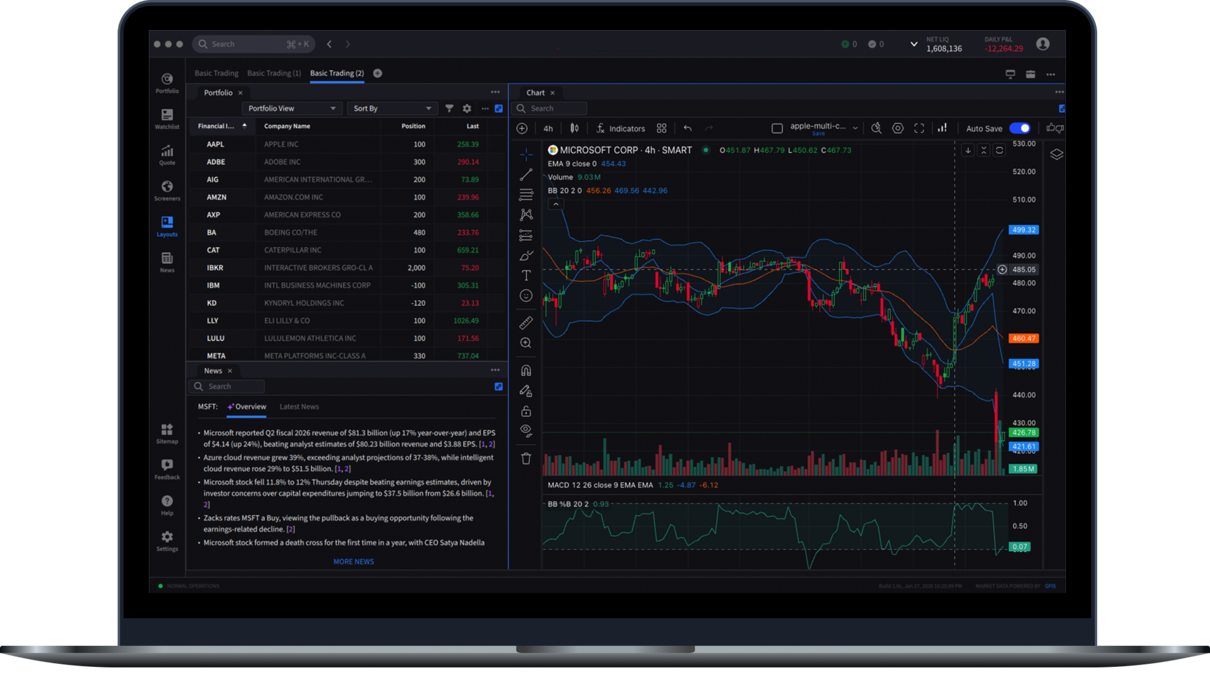1210x695 pixels.
Task: Open the Sort By dropdown
Action: tap(391, 108)
